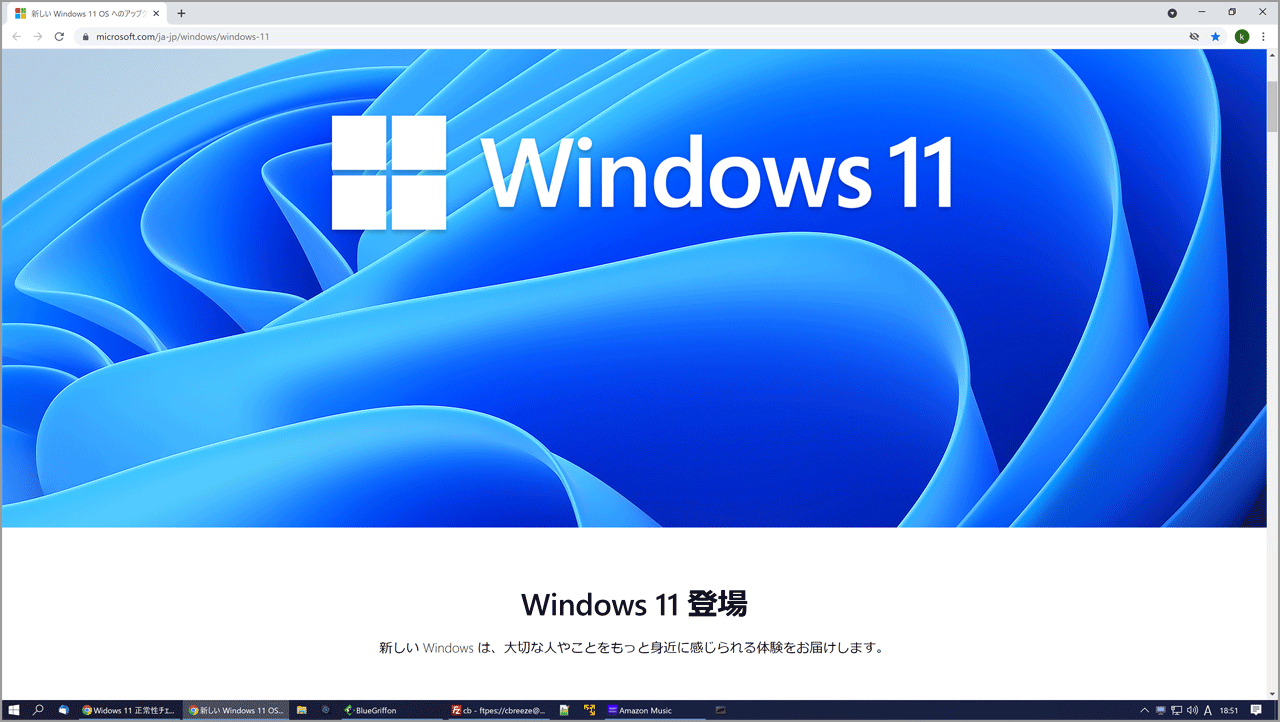Viewport: 1280px width, 722px height.
Task: Toggle the IME 'A' input mode indicator
Action: coord(1209,710)
